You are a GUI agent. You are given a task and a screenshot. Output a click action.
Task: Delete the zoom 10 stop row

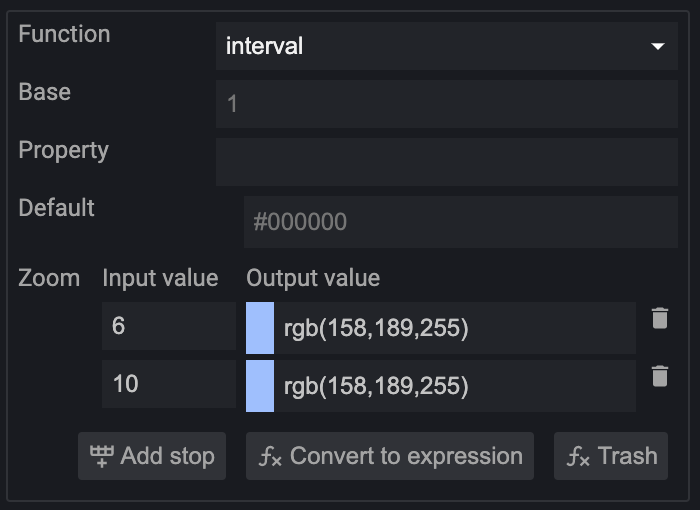[659, 377]
